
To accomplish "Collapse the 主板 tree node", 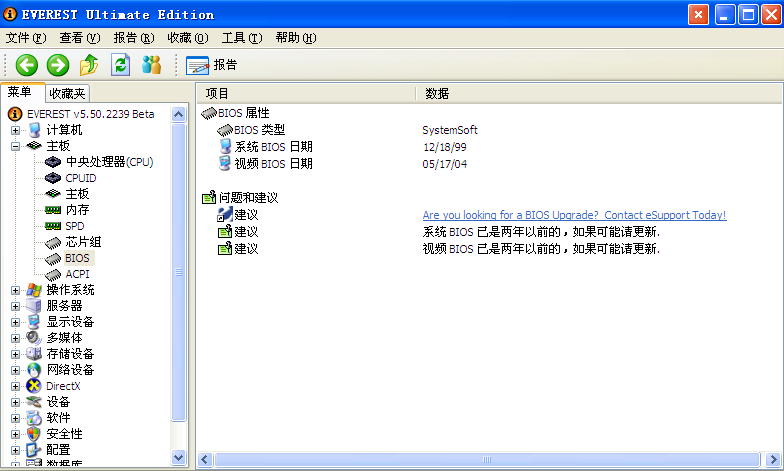I will 16,146.
